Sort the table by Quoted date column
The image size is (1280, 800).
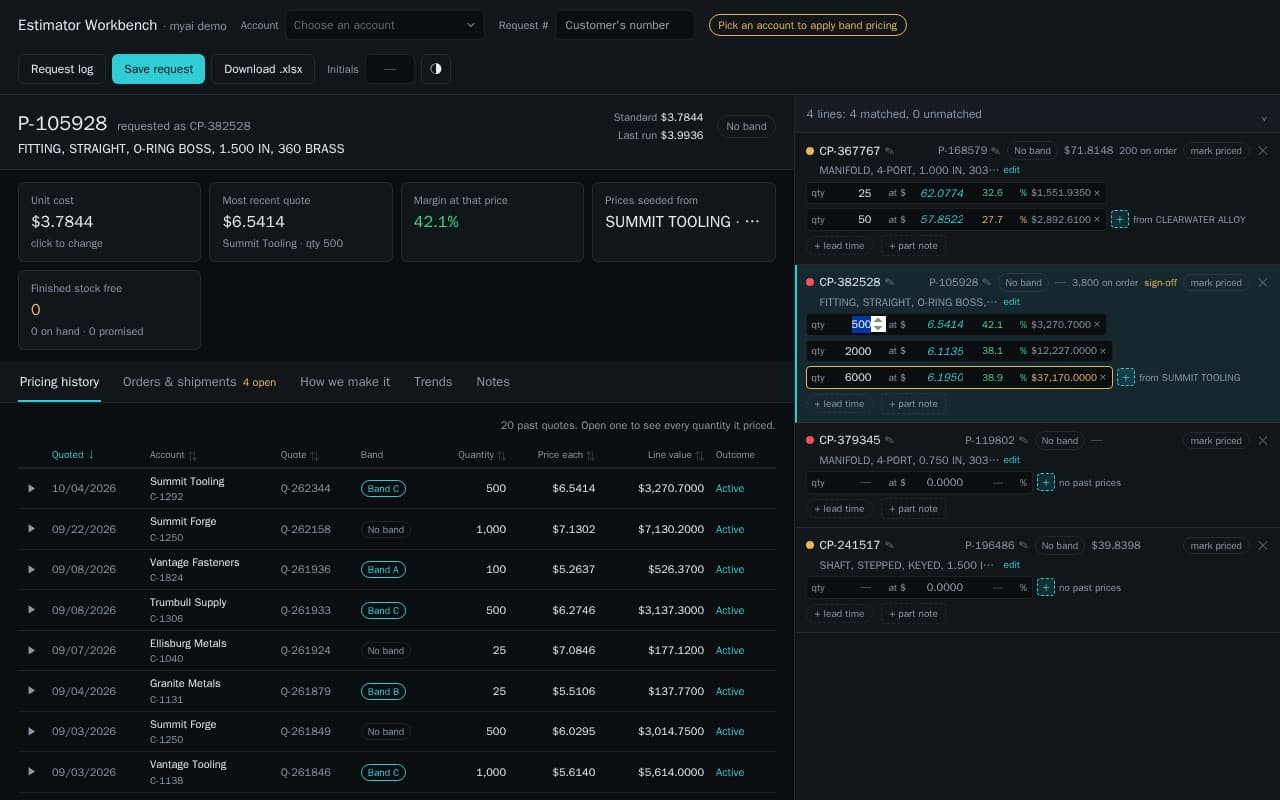tap(73, 455)
